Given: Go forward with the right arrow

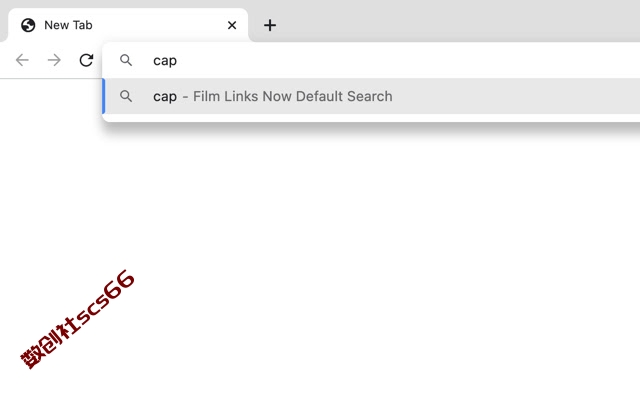Looking at the screenshot, I should [x=54, y=60].
